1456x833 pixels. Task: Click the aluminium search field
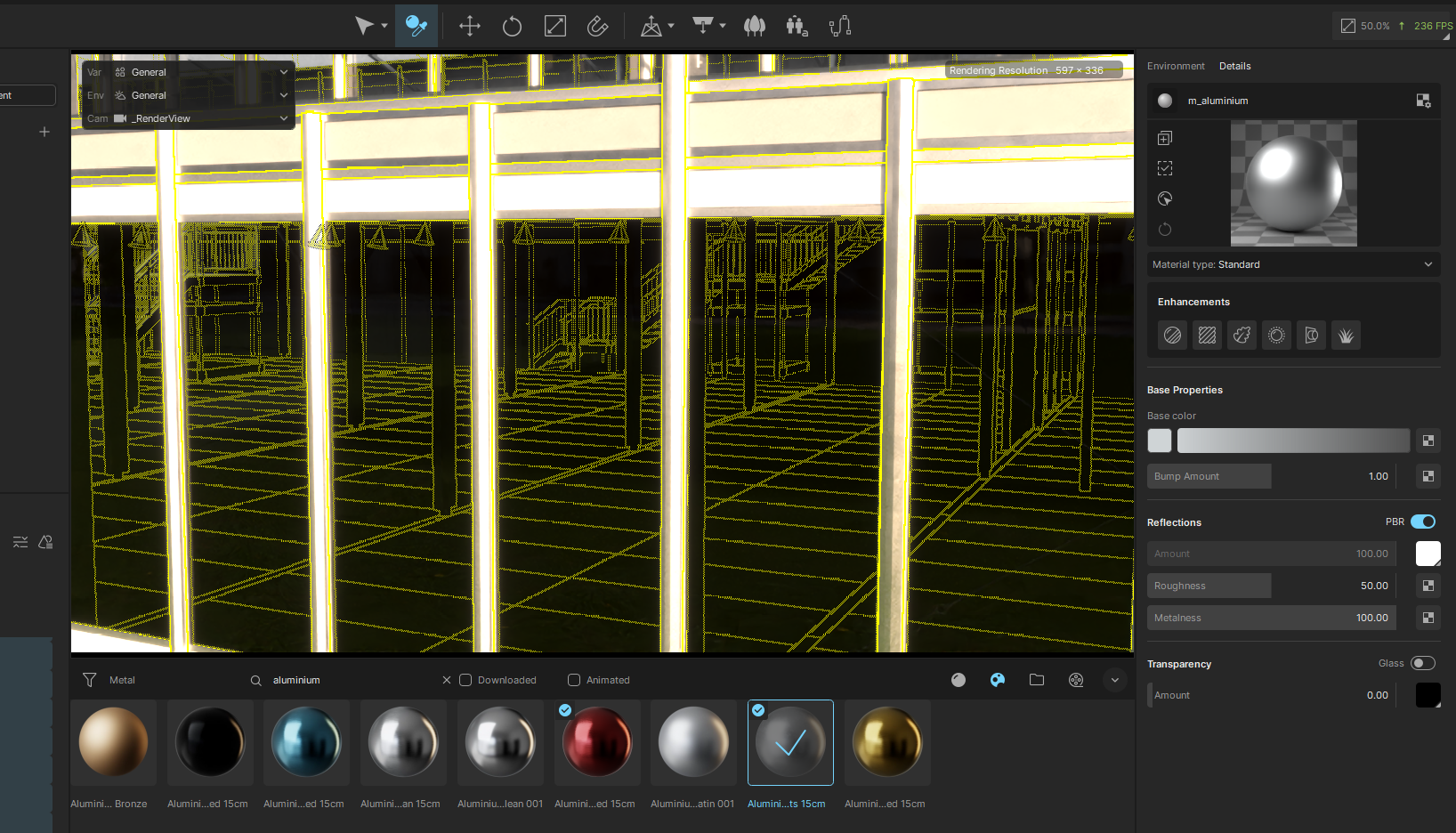pyautogui.click(x=352, y=680)
